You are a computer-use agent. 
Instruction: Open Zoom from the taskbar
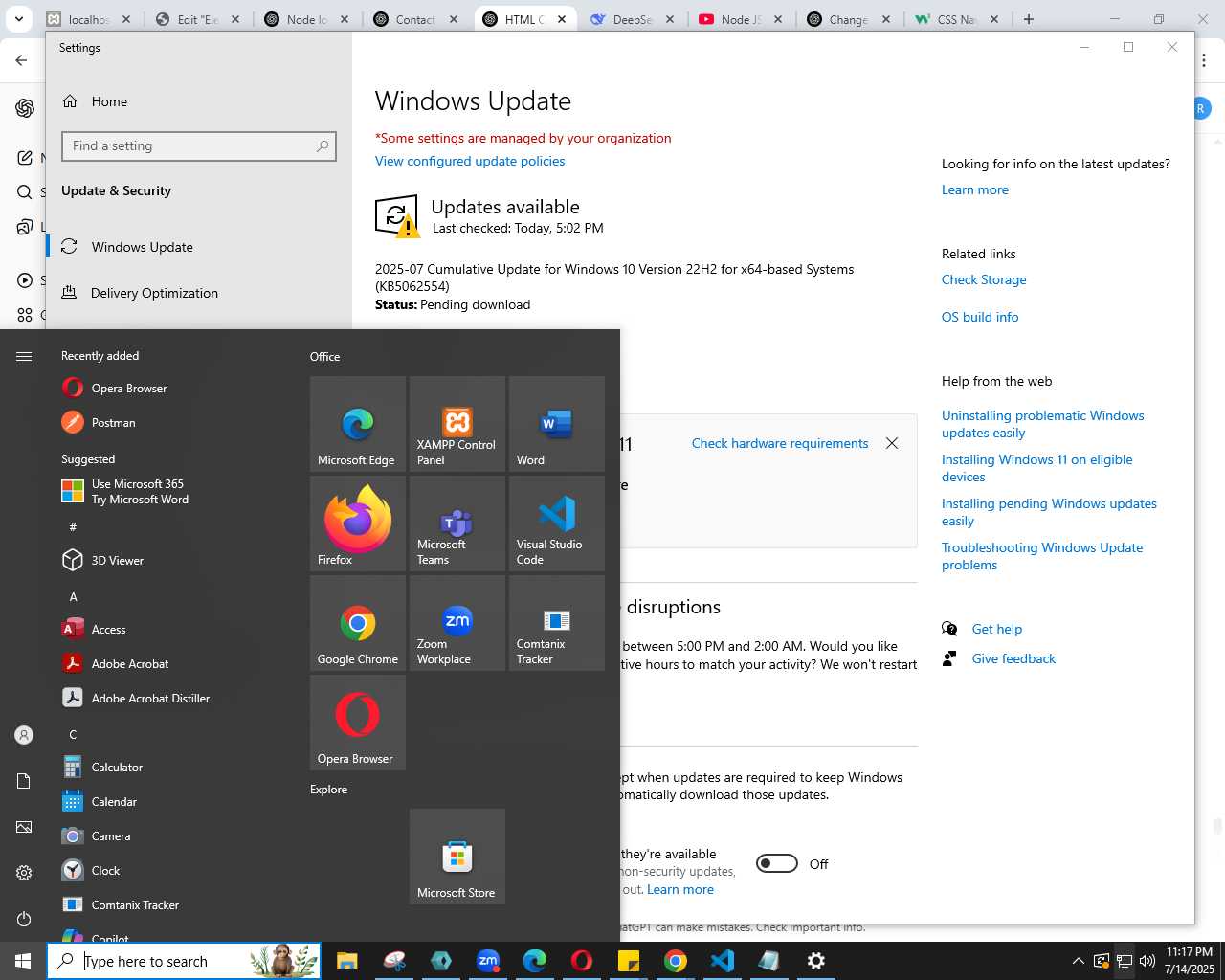pyautogui.click(x=488, y=961)
